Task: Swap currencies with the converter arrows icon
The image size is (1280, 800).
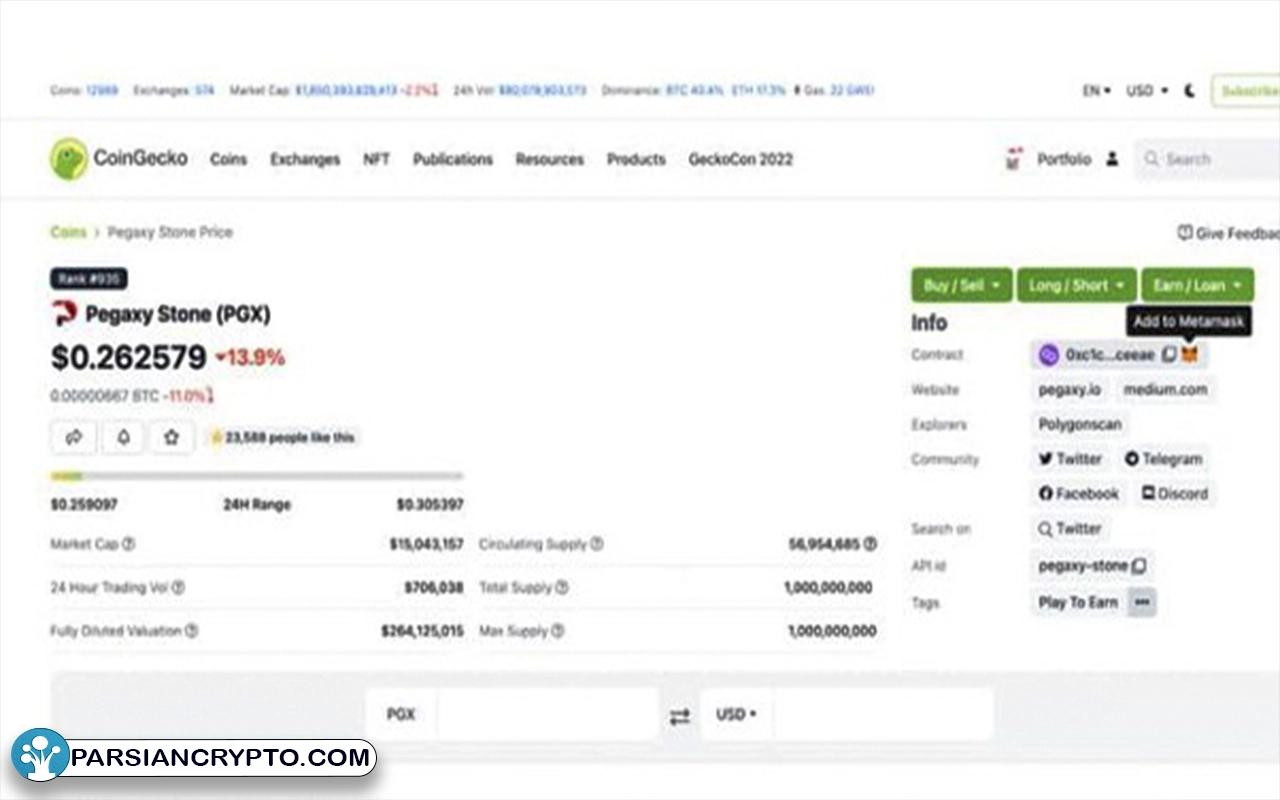Action: (x=680, y=716)
